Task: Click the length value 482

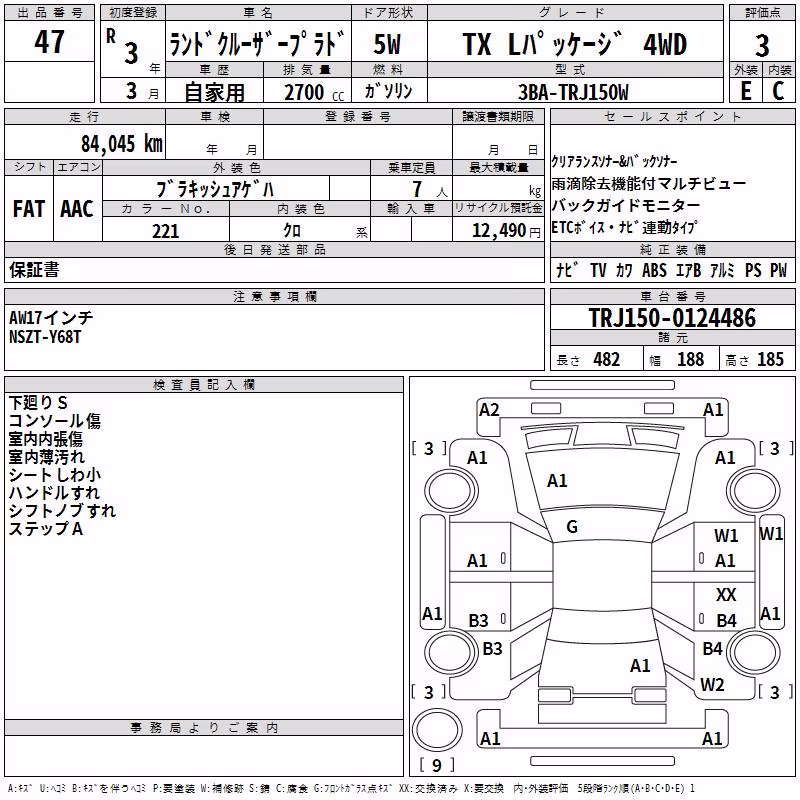Action: [607, 359]
